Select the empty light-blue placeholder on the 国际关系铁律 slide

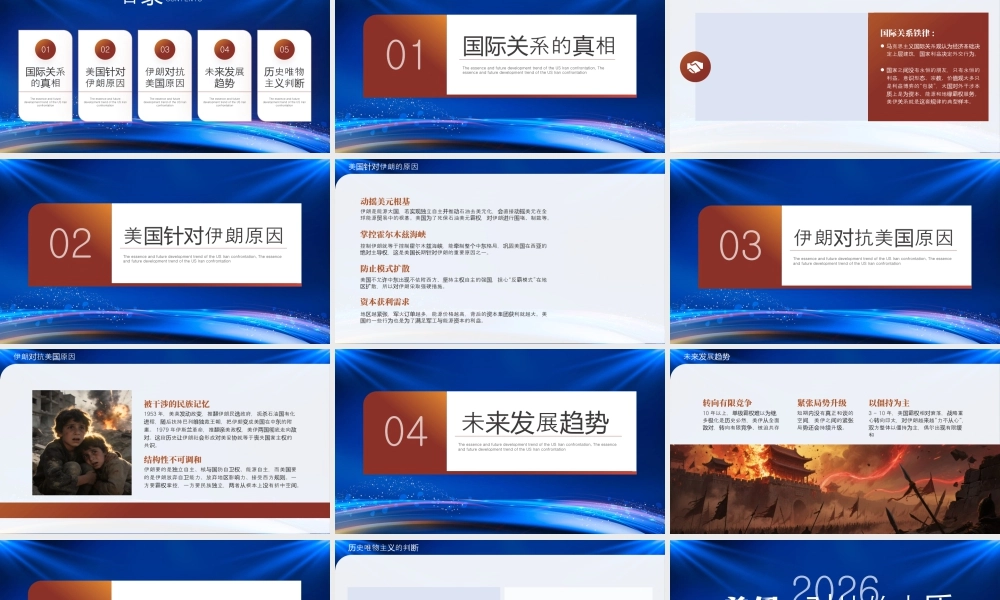pos(781,66)
